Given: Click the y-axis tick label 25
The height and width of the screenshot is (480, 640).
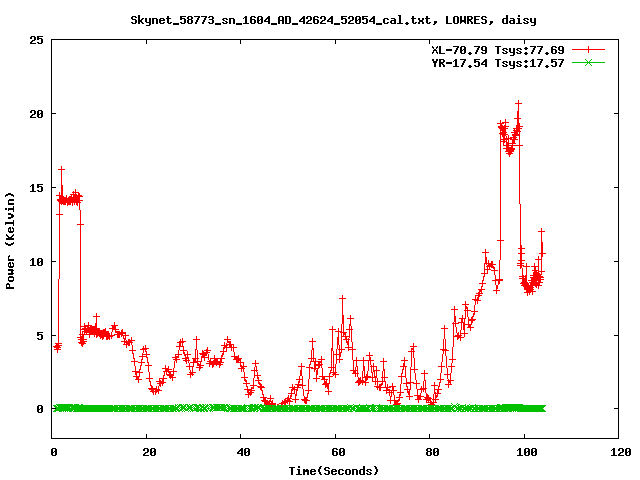Looking at the screenshot, I should 36,40.
